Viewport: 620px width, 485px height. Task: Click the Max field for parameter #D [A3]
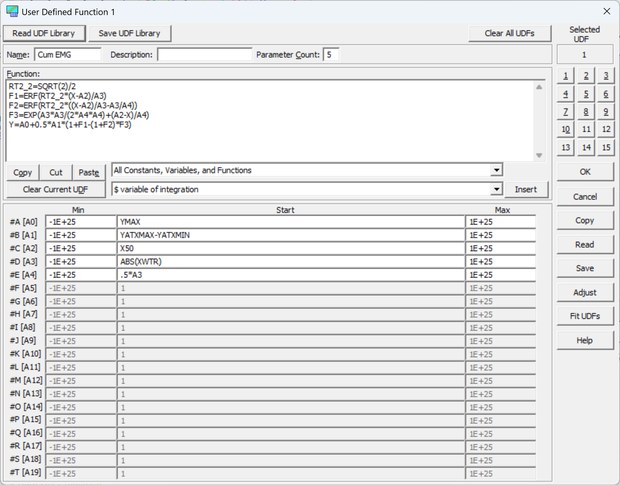pyautogui.click(x=501, y=262)
